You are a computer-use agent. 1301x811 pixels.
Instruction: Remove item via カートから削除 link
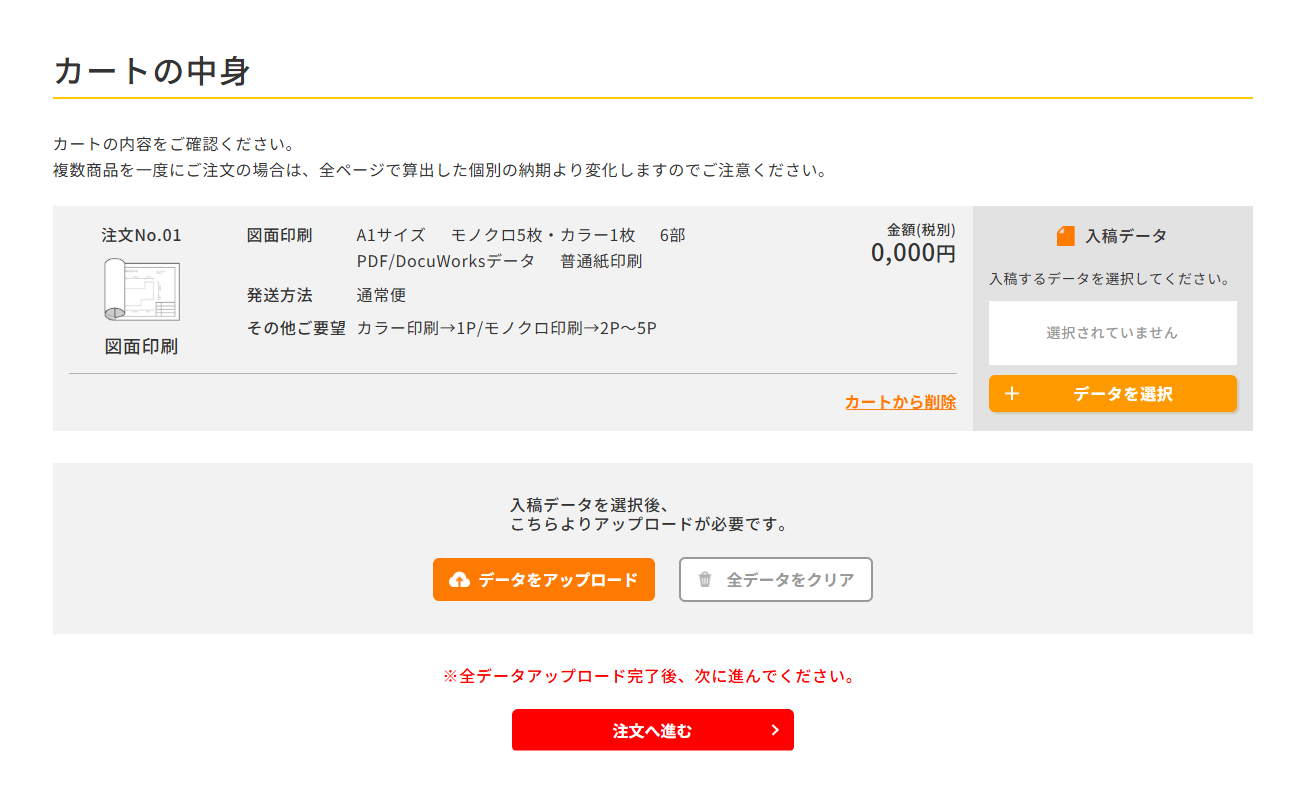[900, 402]
